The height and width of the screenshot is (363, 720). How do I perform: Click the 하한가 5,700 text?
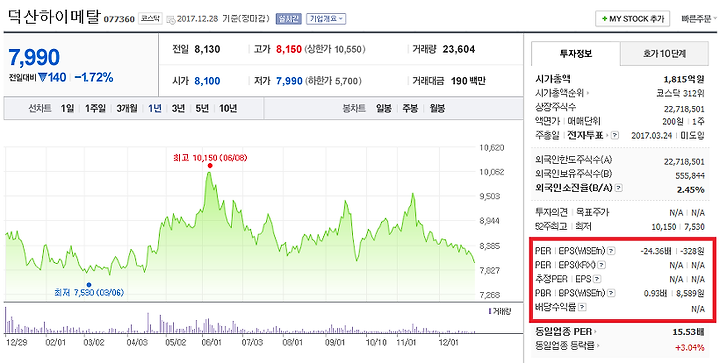coord(333,81)
